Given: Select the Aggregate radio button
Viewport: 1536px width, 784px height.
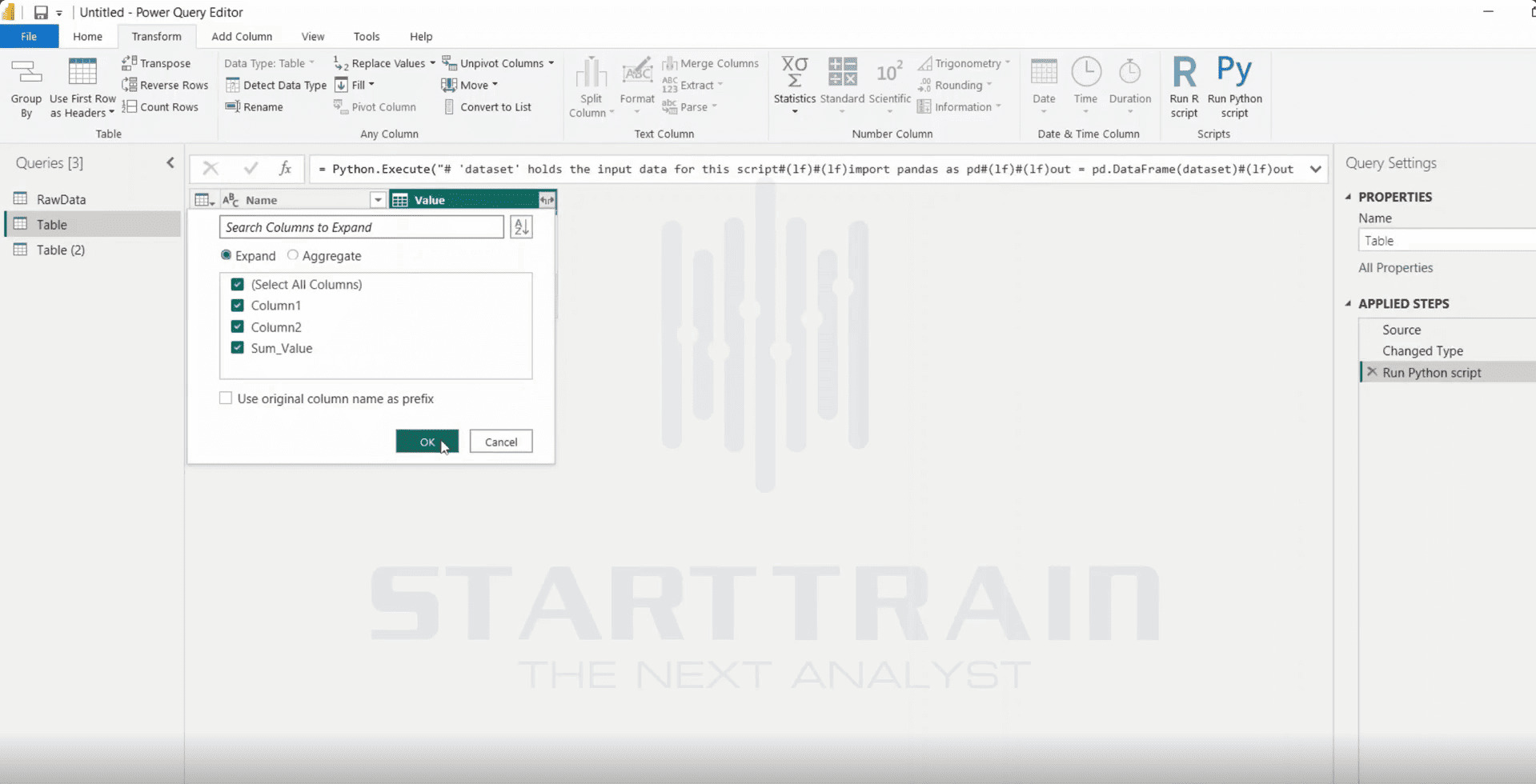Looking at the screenshot, I should [293, 255].
